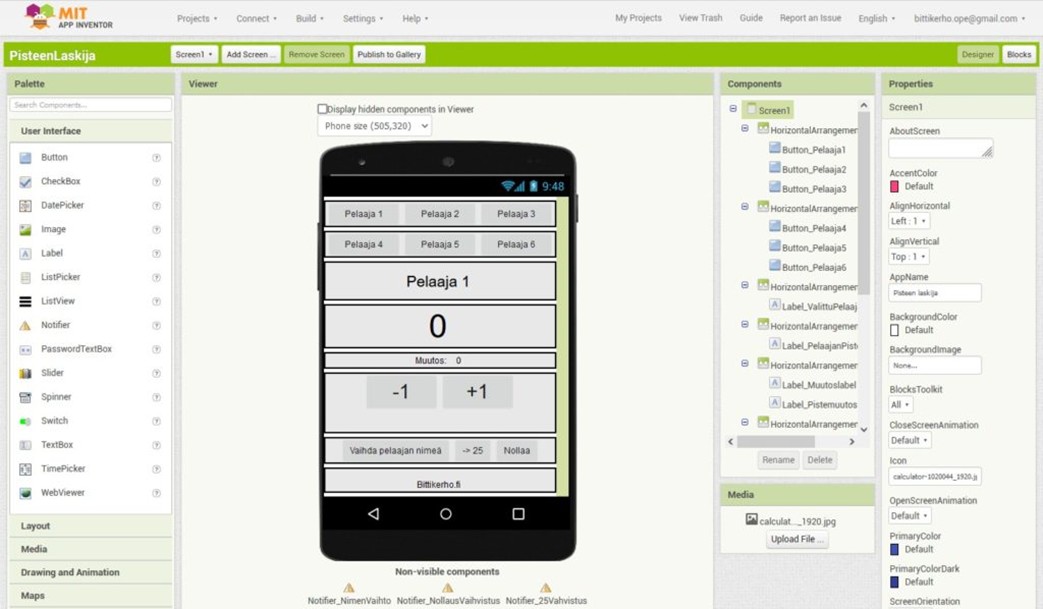Select Button_Pelaaja1 in Components tree
1043x609 pixels.
[814, 150]
